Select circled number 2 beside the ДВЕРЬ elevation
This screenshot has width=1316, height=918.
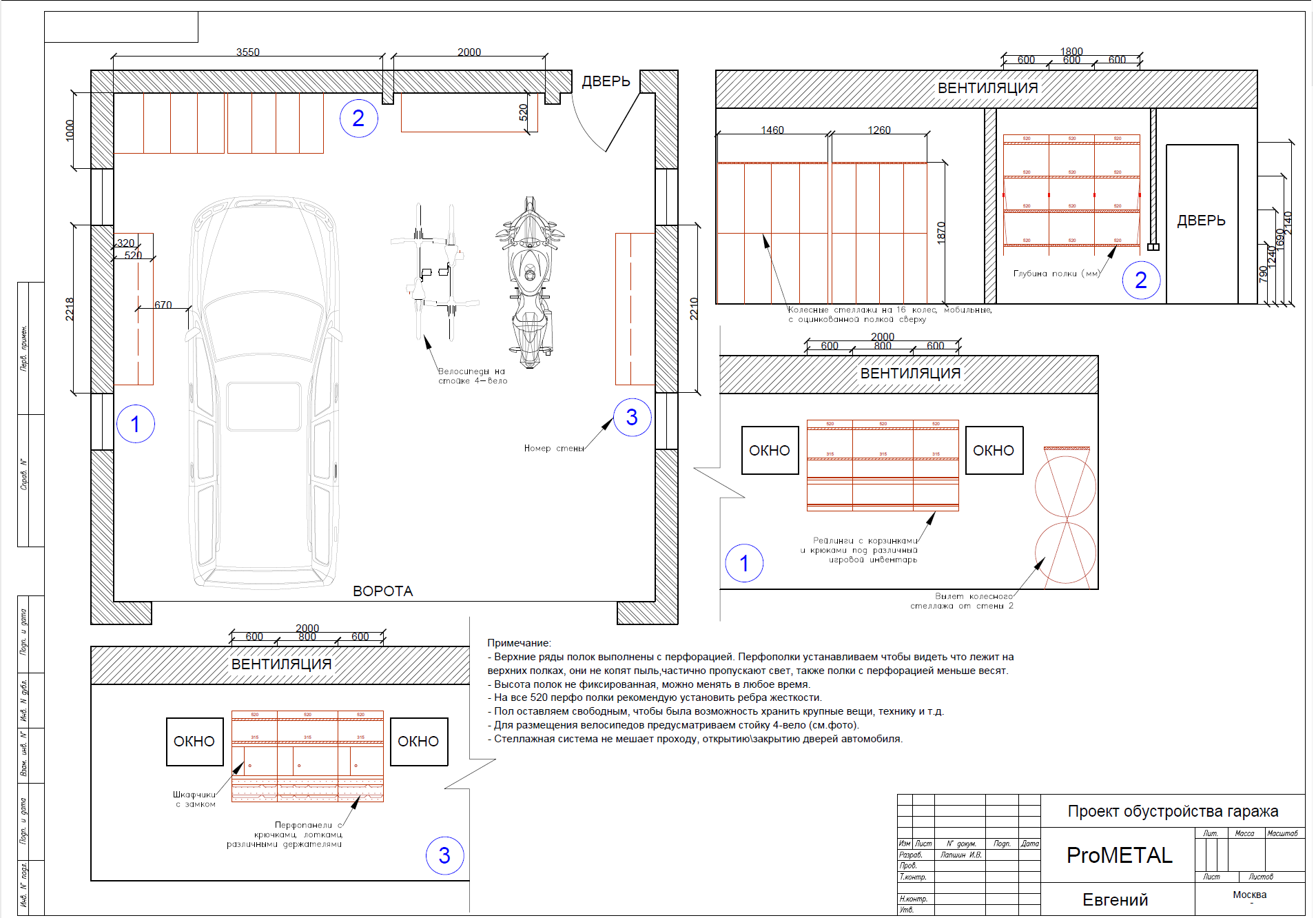pos(1141,280)
